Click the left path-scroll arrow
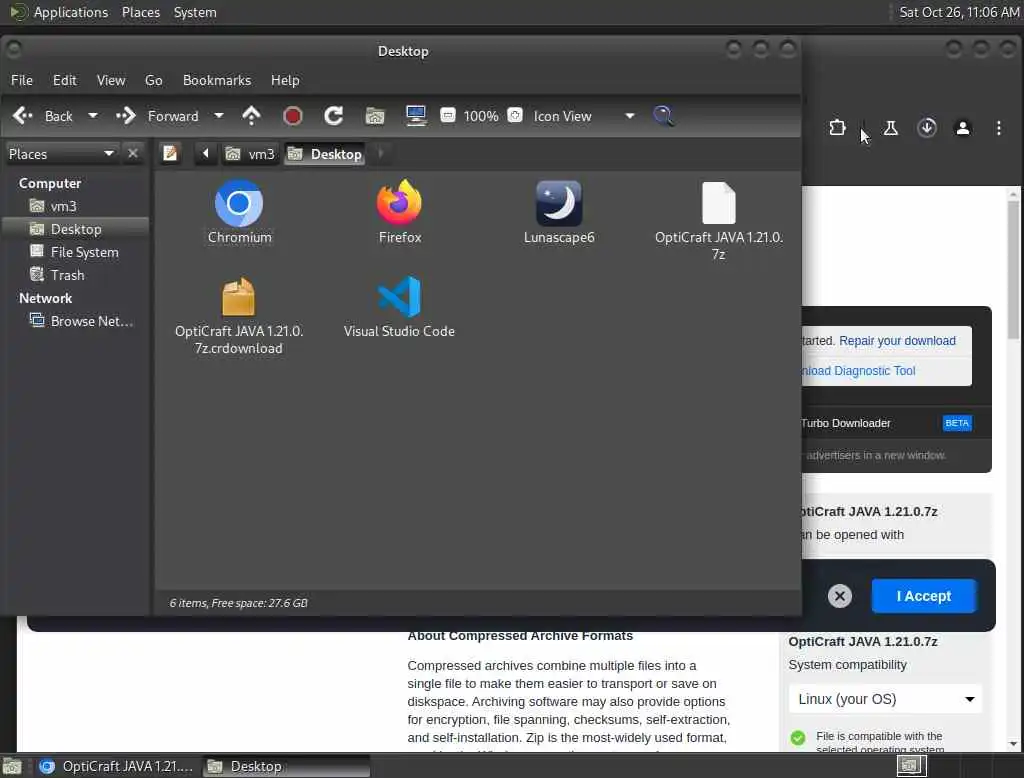The height and width of the screenshot is (778, 1024). (x=206, y=154)
